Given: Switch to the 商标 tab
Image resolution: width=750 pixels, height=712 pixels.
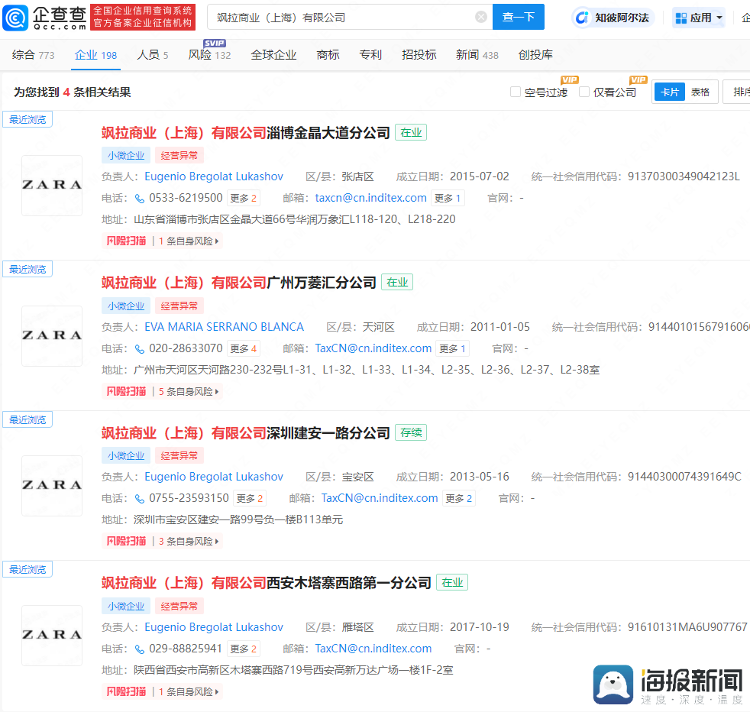Looking at the screenshot, I should coord(328,55).
